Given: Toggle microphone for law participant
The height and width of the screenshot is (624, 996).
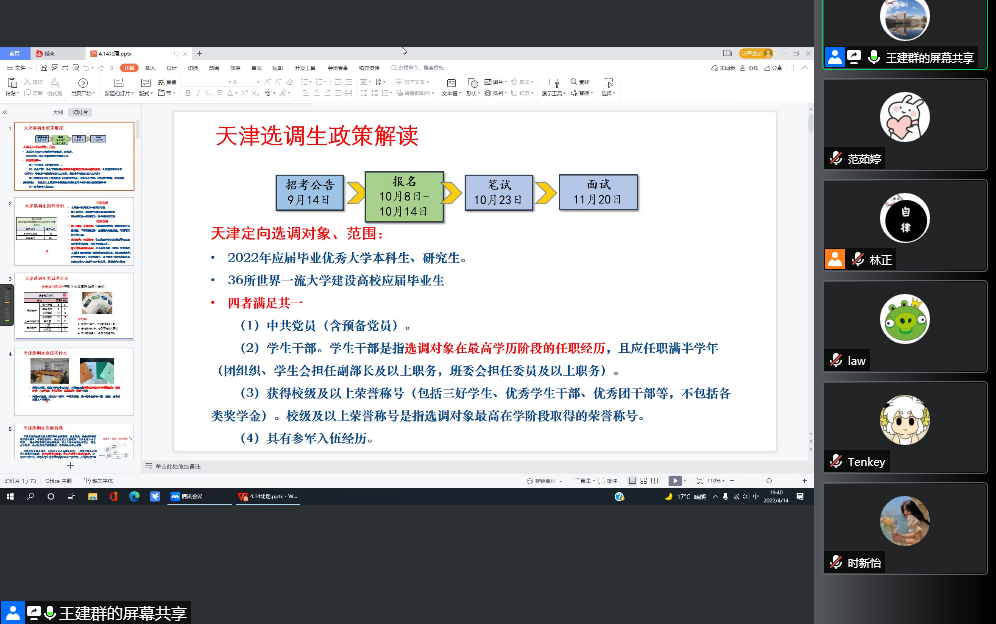Looking at the screenshot, I should coord(835,360).
